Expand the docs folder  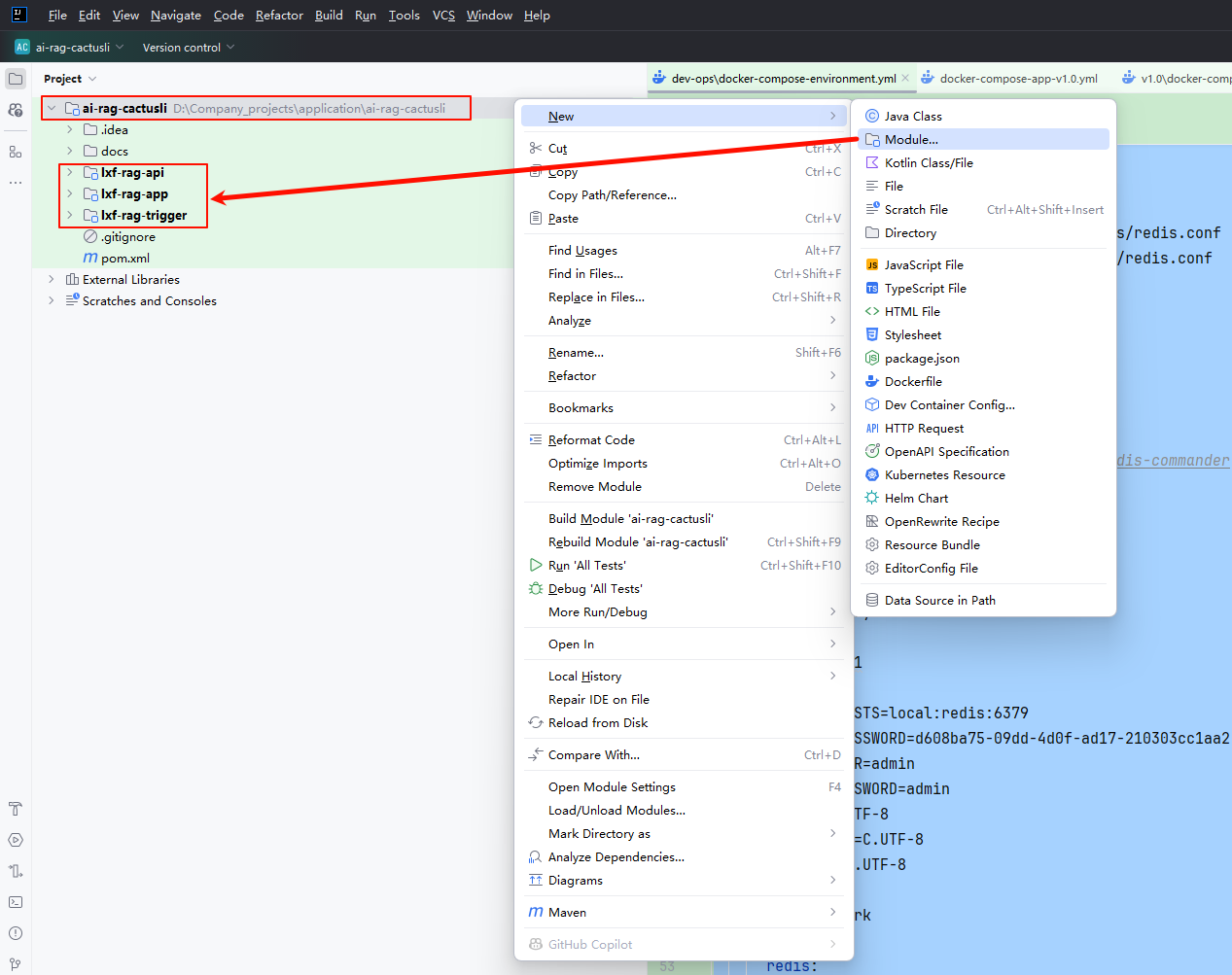[x=69, y=151]
